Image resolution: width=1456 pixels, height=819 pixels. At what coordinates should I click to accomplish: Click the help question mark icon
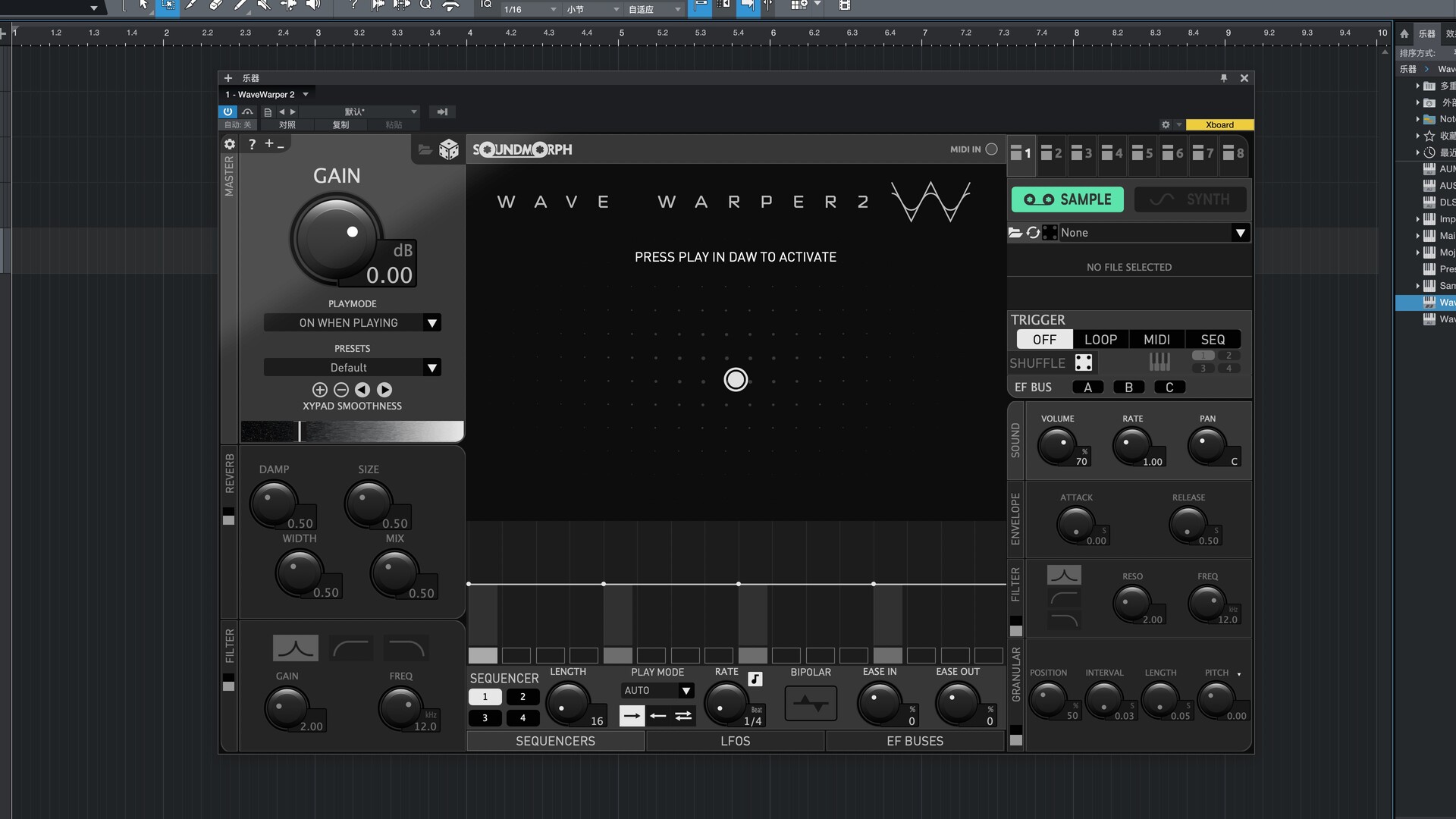pyautogui.click(x=252, y=144)
